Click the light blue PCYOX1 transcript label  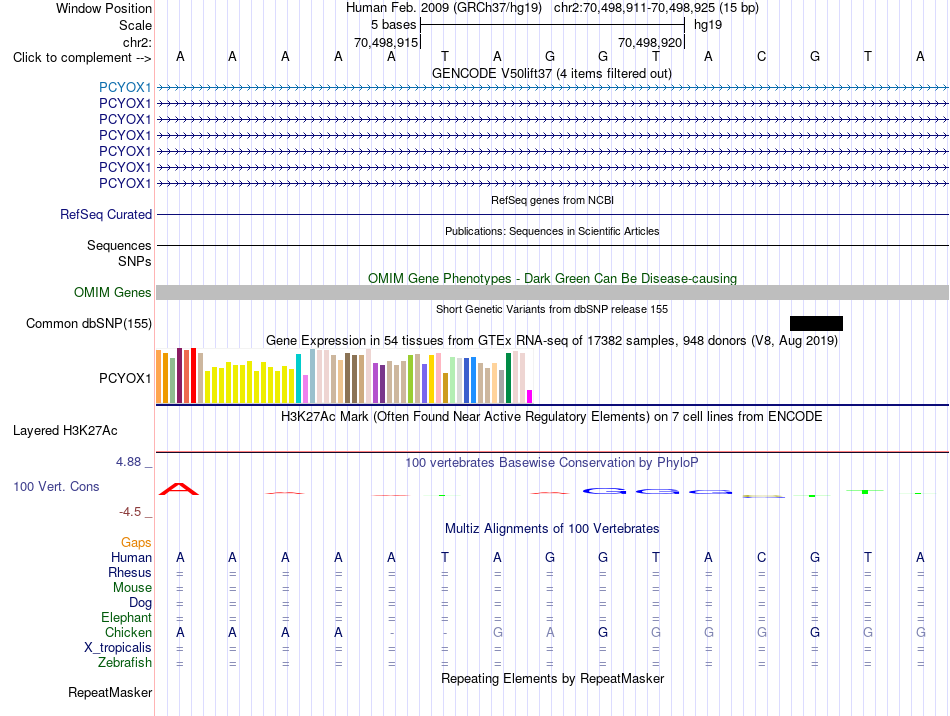click(x=125, y=87)
